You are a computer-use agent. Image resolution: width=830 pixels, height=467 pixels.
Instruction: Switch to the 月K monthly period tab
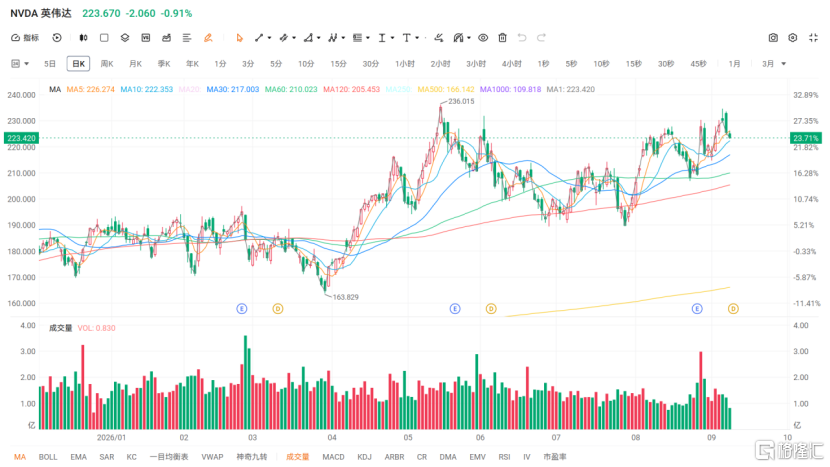pyautogui.click(x=136, y=64)
